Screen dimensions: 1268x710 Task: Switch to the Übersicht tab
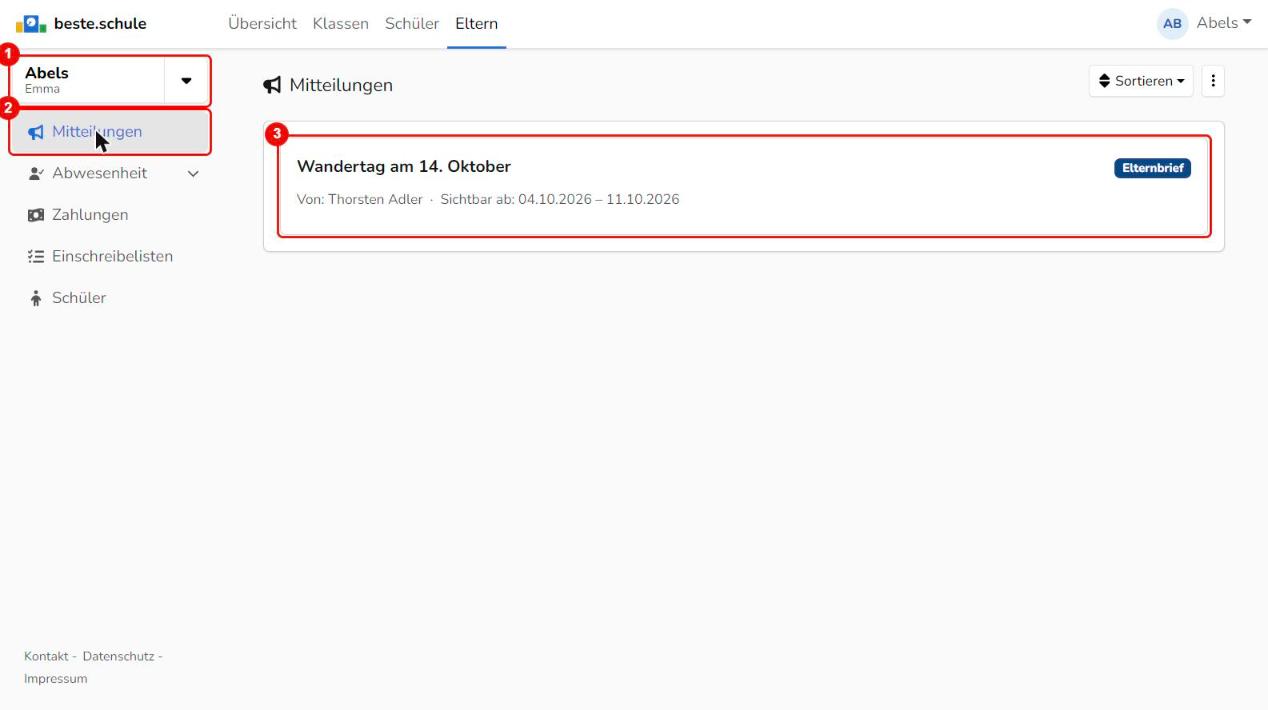pyautogui.click(x=262, y=23)
